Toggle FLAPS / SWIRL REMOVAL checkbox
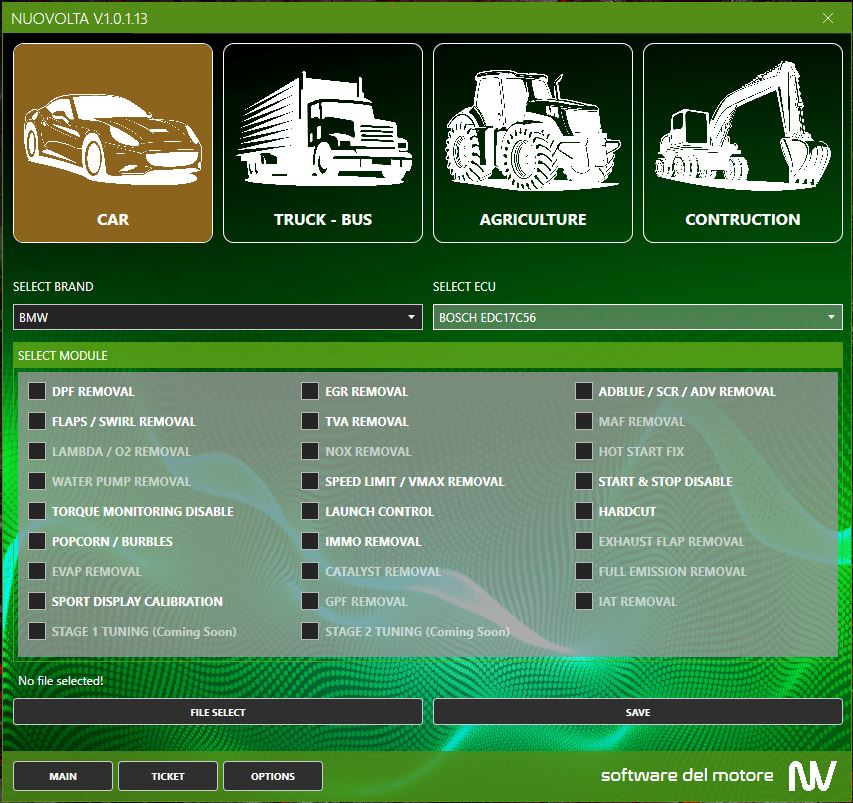The image size is (853, 803). tap(37, 421)
